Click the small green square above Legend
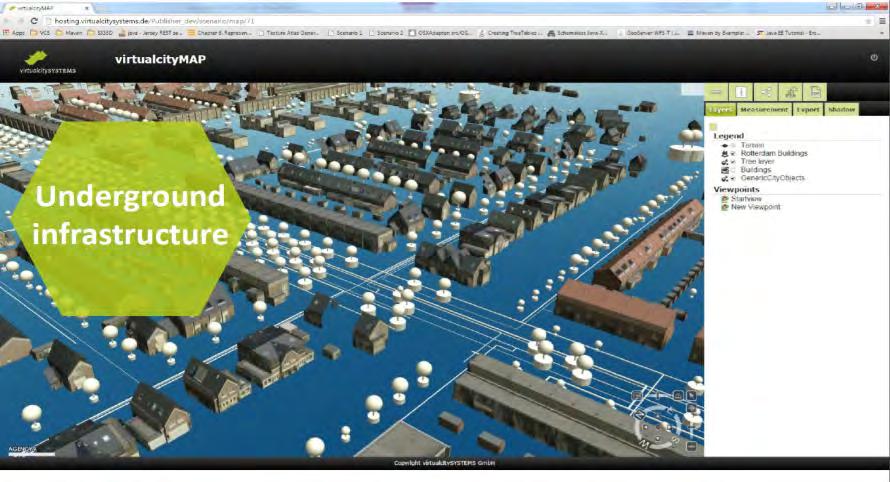 pos(713,127)
